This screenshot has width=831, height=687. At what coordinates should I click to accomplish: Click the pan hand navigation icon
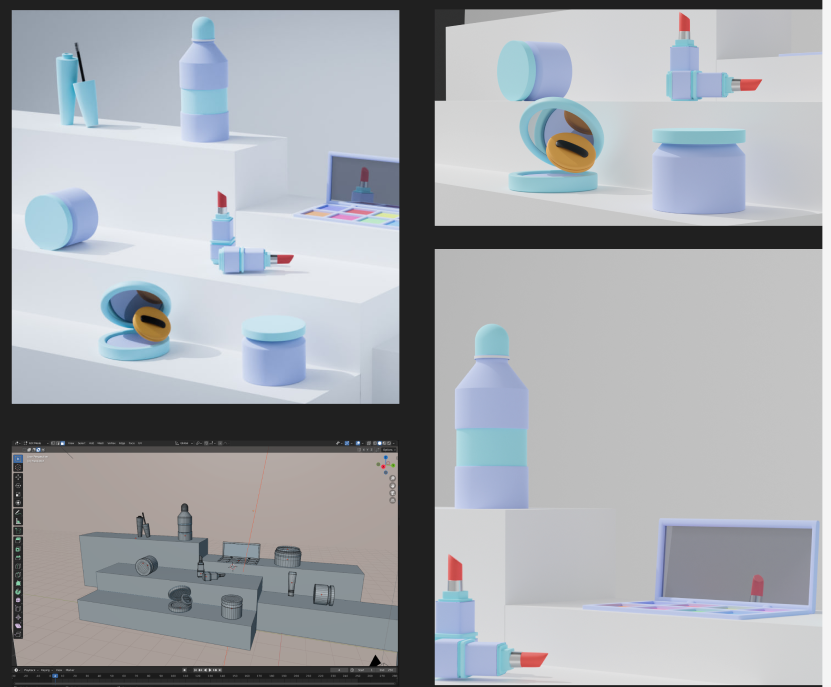(393, 486)
